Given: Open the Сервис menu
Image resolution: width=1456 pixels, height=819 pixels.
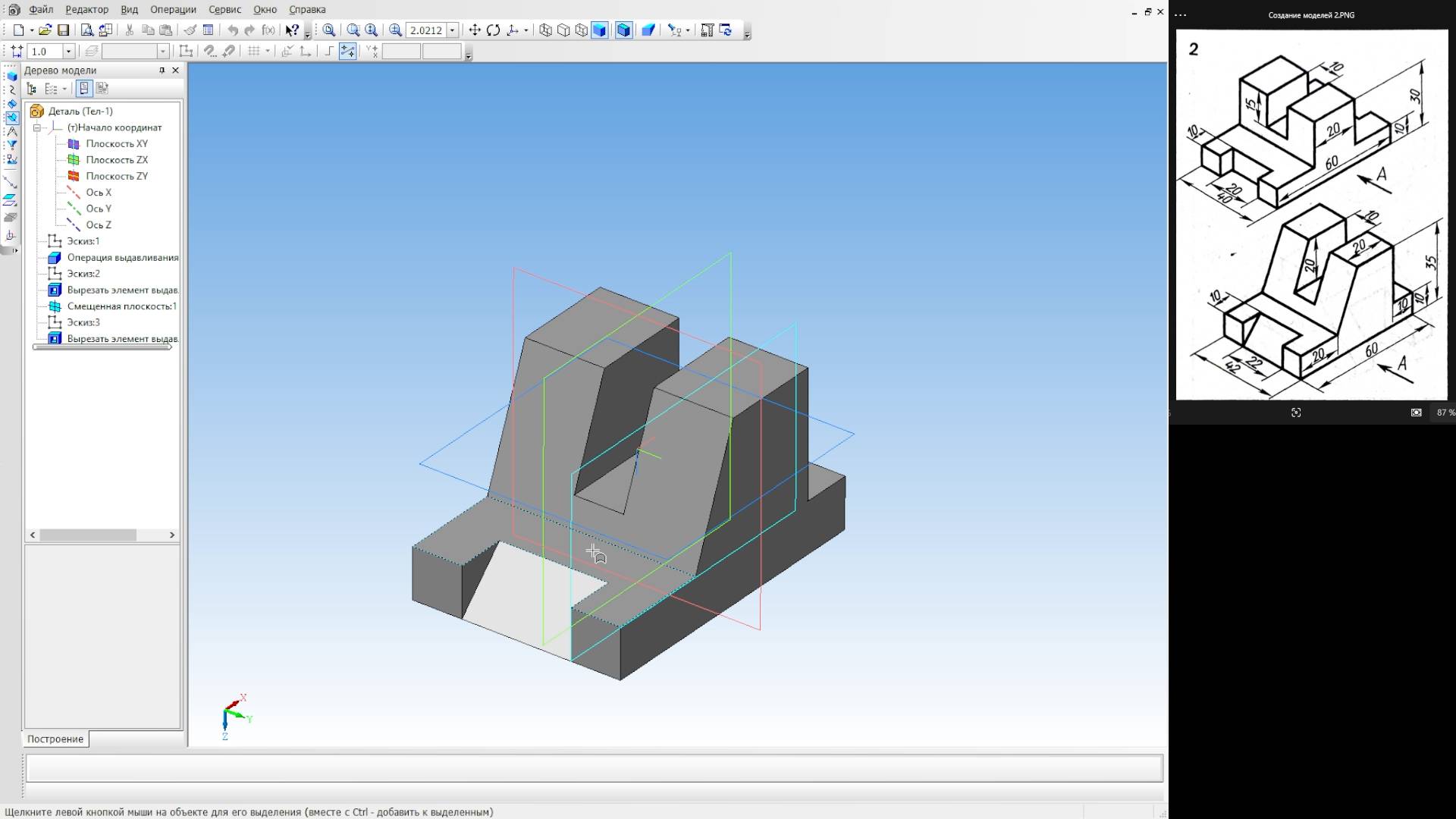Looking at the screenshot, I should pos(224,10).
